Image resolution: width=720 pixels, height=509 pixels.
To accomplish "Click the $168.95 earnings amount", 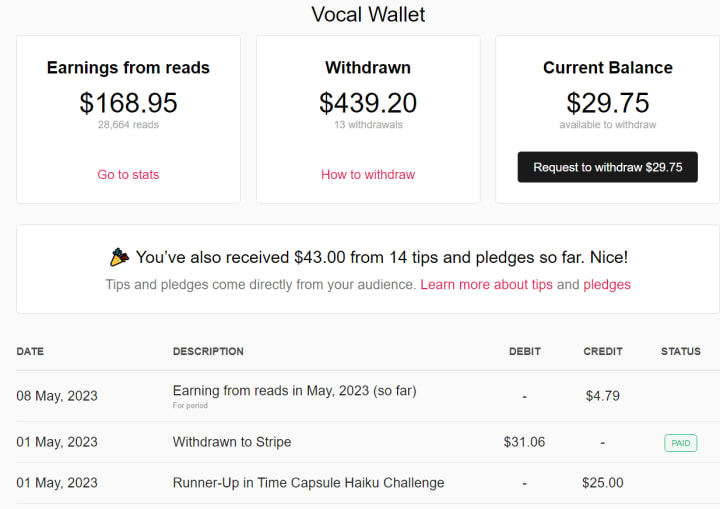I will (x=128, y=102).
